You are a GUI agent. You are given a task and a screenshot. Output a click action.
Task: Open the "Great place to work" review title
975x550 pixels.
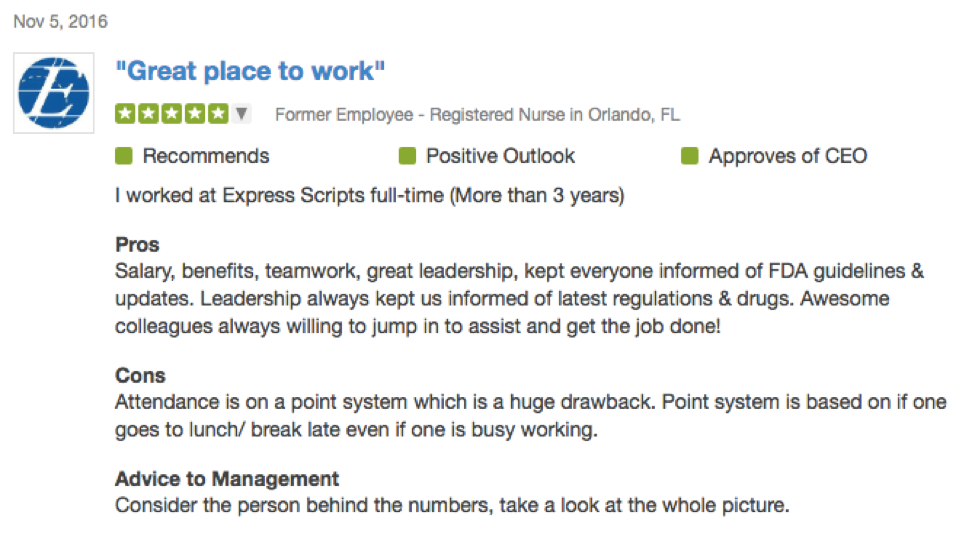(250, 71)
